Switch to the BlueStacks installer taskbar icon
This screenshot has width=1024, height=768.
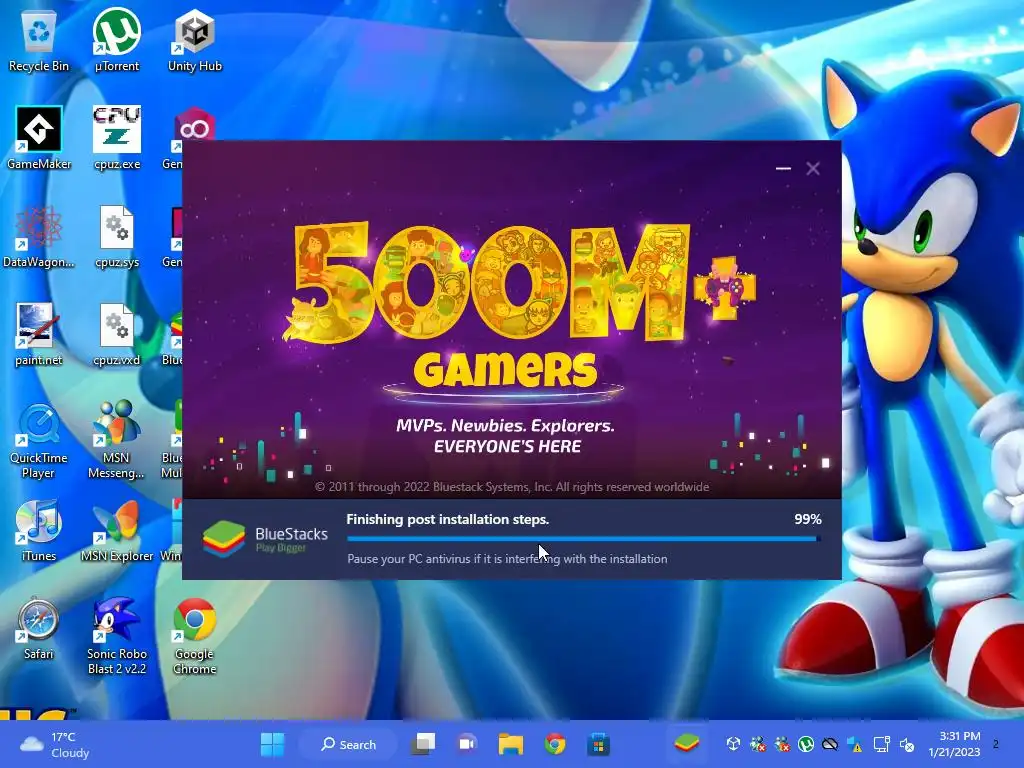[686, 743]
